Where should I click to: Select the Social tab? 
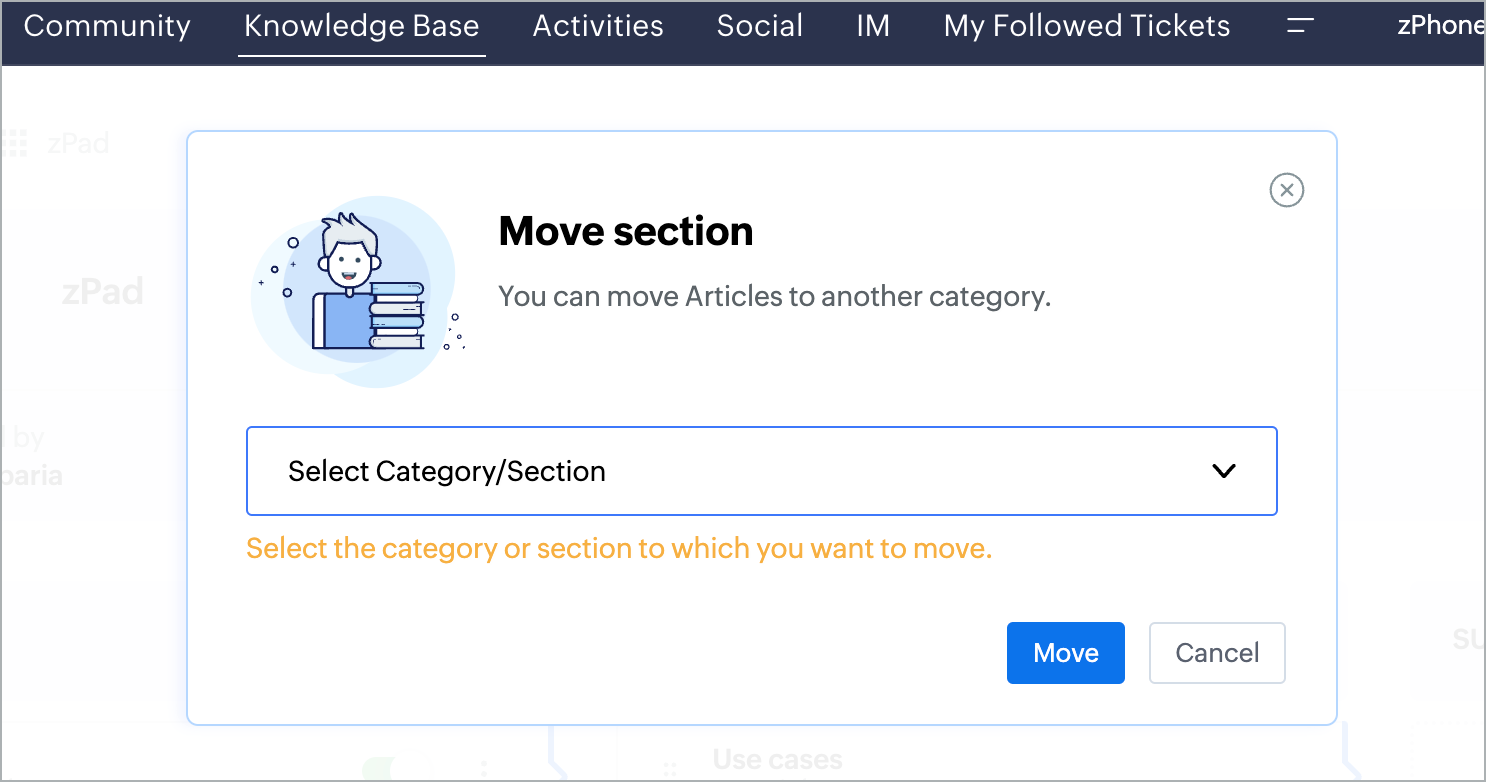coord(760,26)
